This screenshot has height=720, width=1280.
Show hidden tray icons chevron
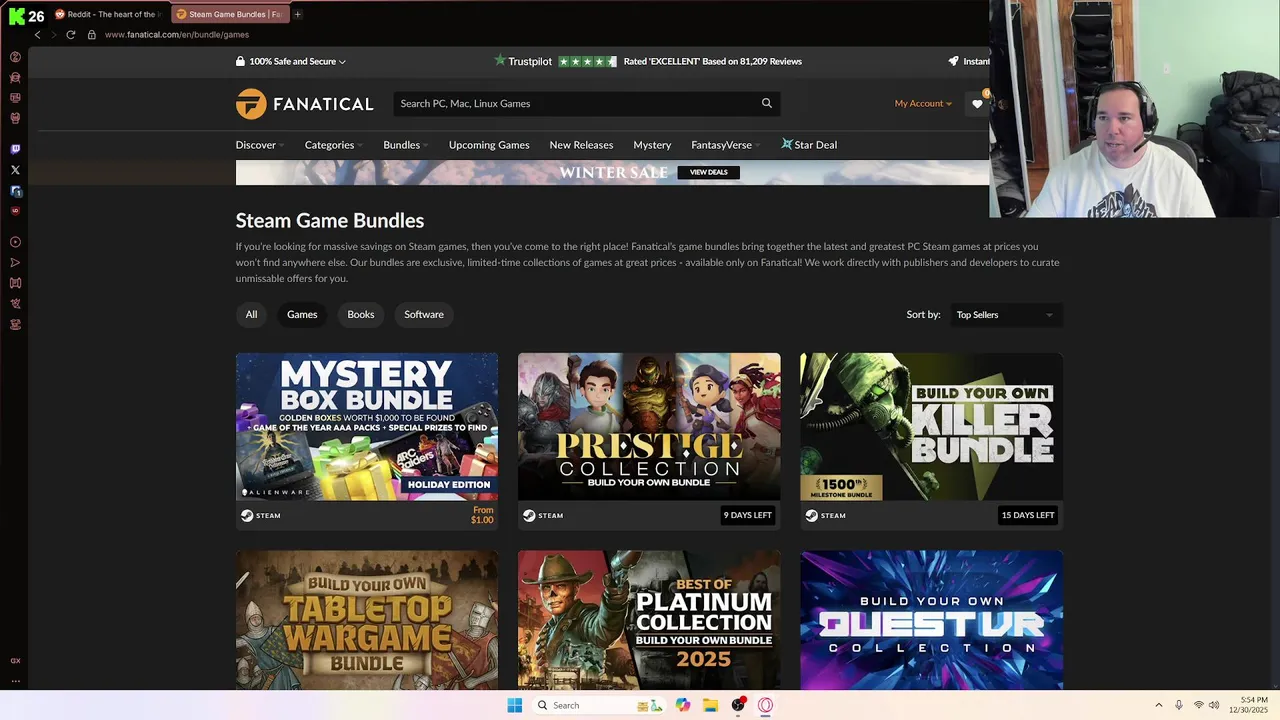pyautogui.click(x=1159, y=705)
